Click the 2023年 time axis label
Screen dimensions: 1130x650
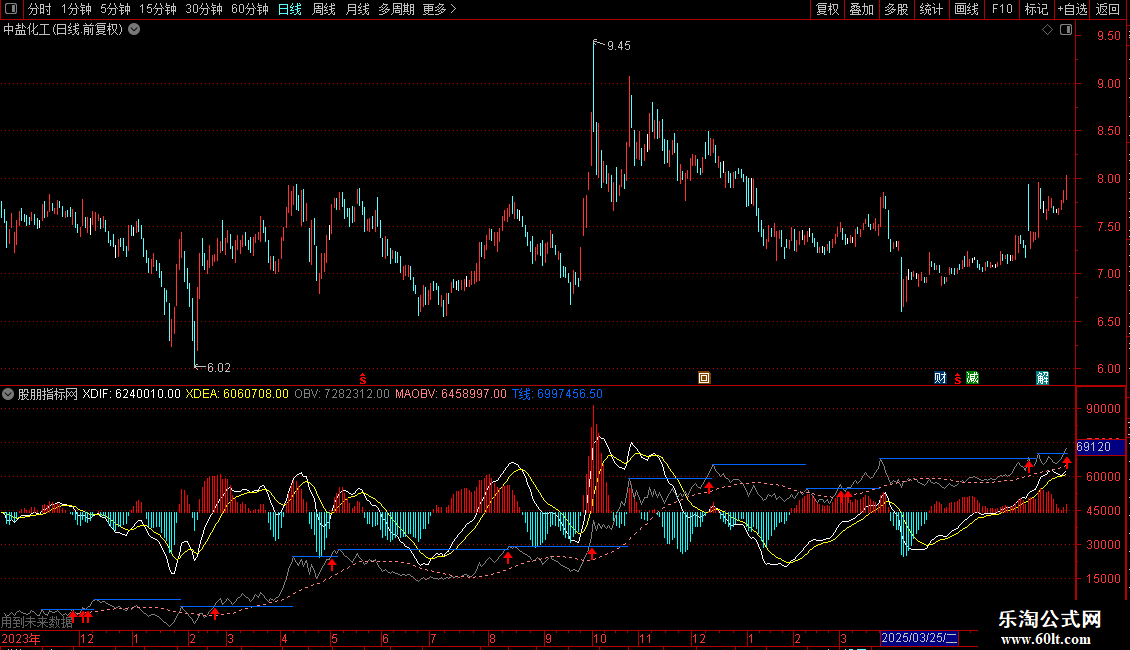[x=21, y=638]
